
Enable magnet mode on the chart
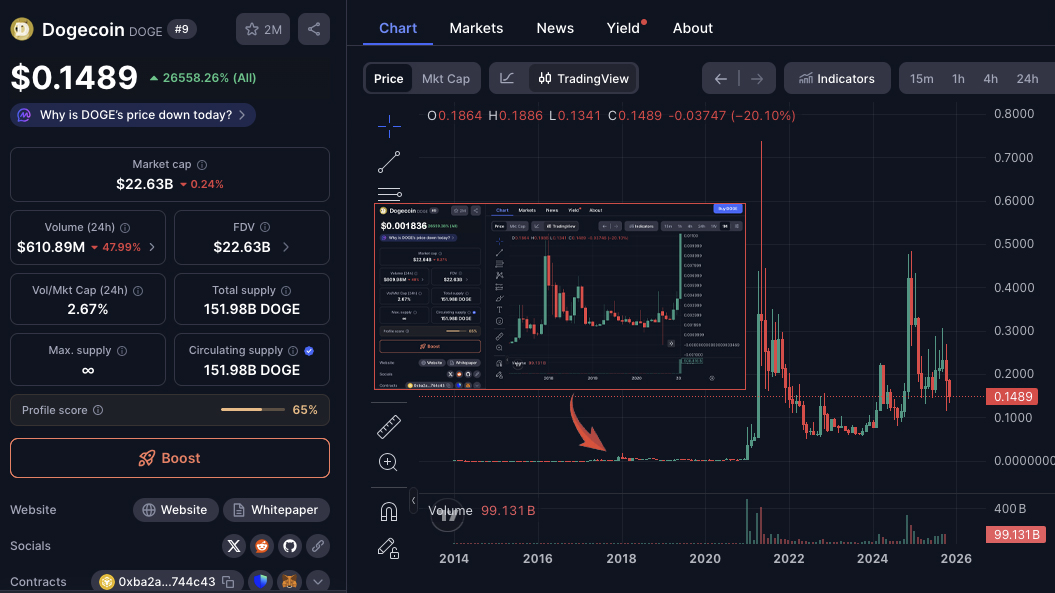pos(388,511)
